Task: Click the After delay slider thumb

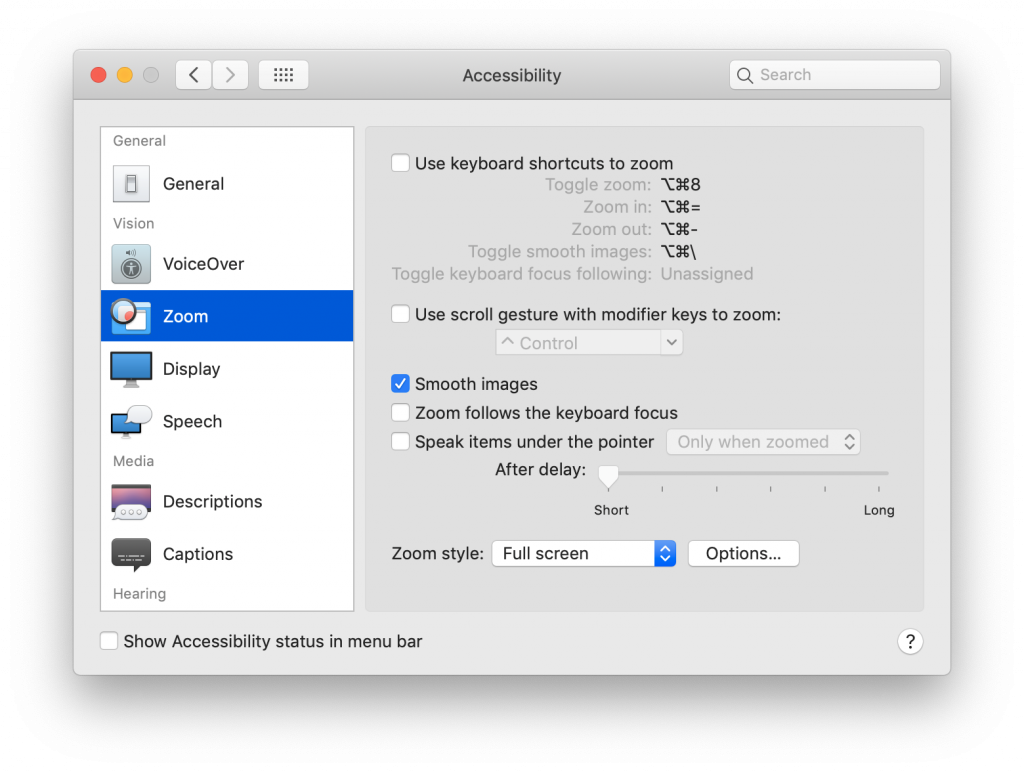Action: pyautogui.click(x=608, y=476)
